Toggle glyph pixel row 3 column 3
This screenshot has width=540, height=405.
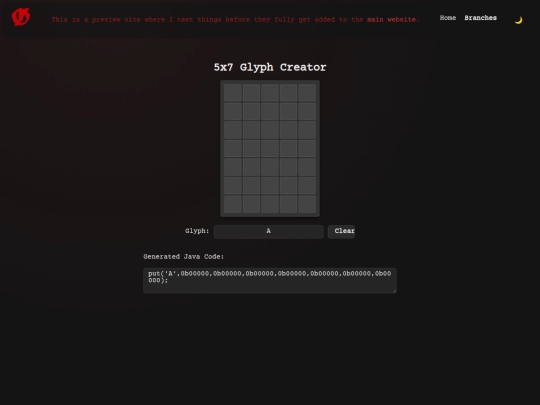click(270, 130)
